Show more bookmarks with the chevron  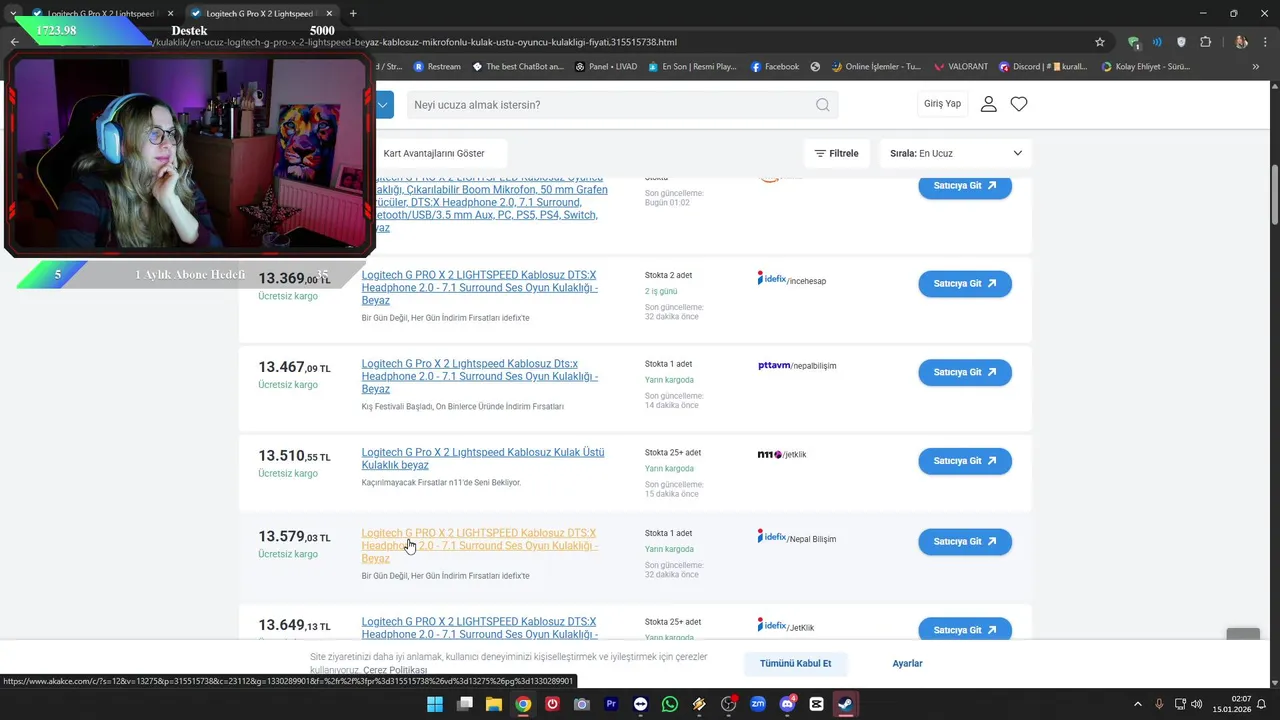(1256, 67)
